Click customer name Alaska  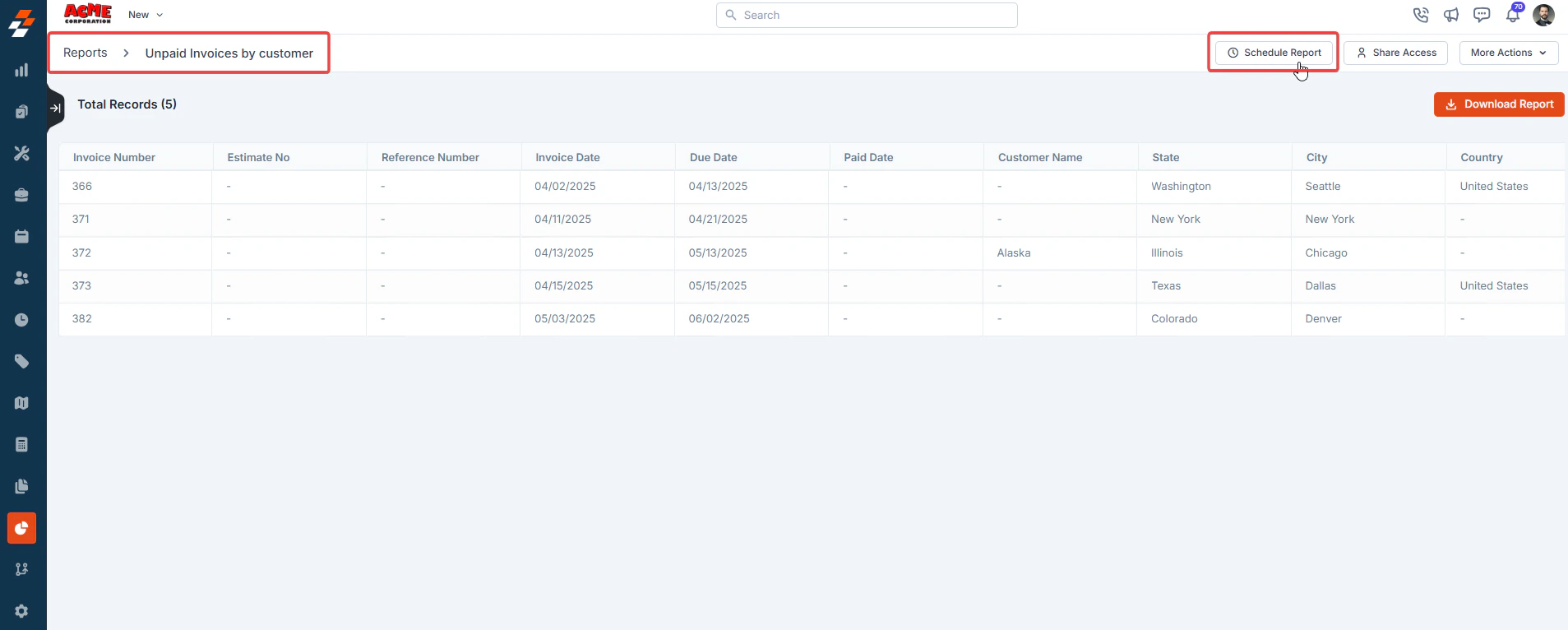click(1014, 253)
